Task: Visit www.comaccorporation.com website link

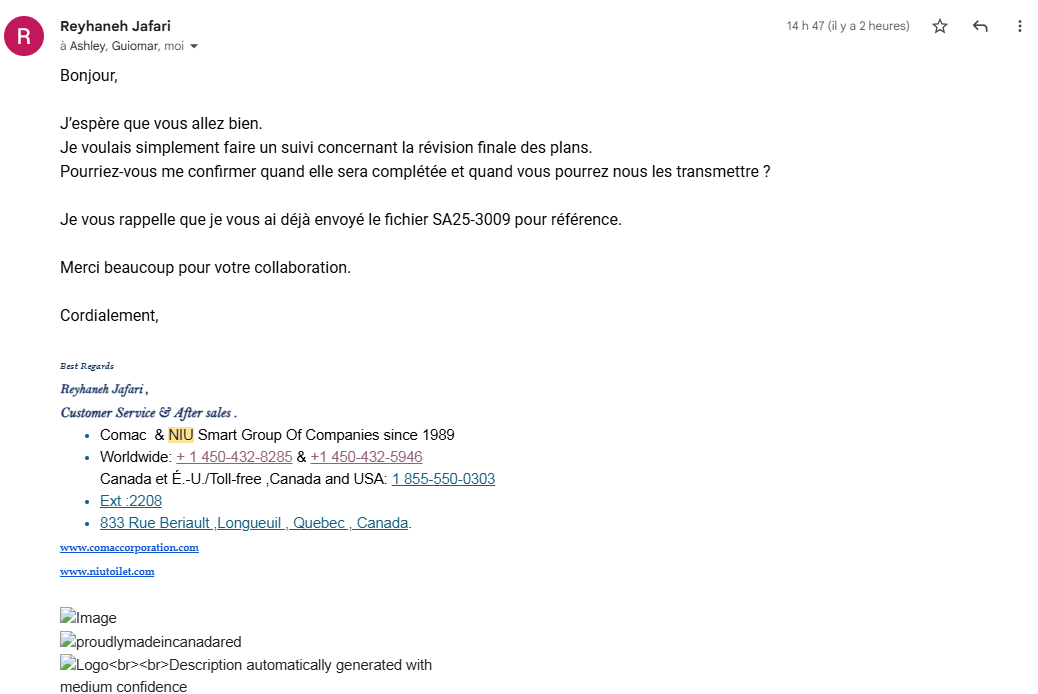Action: [x=129, y=548]
